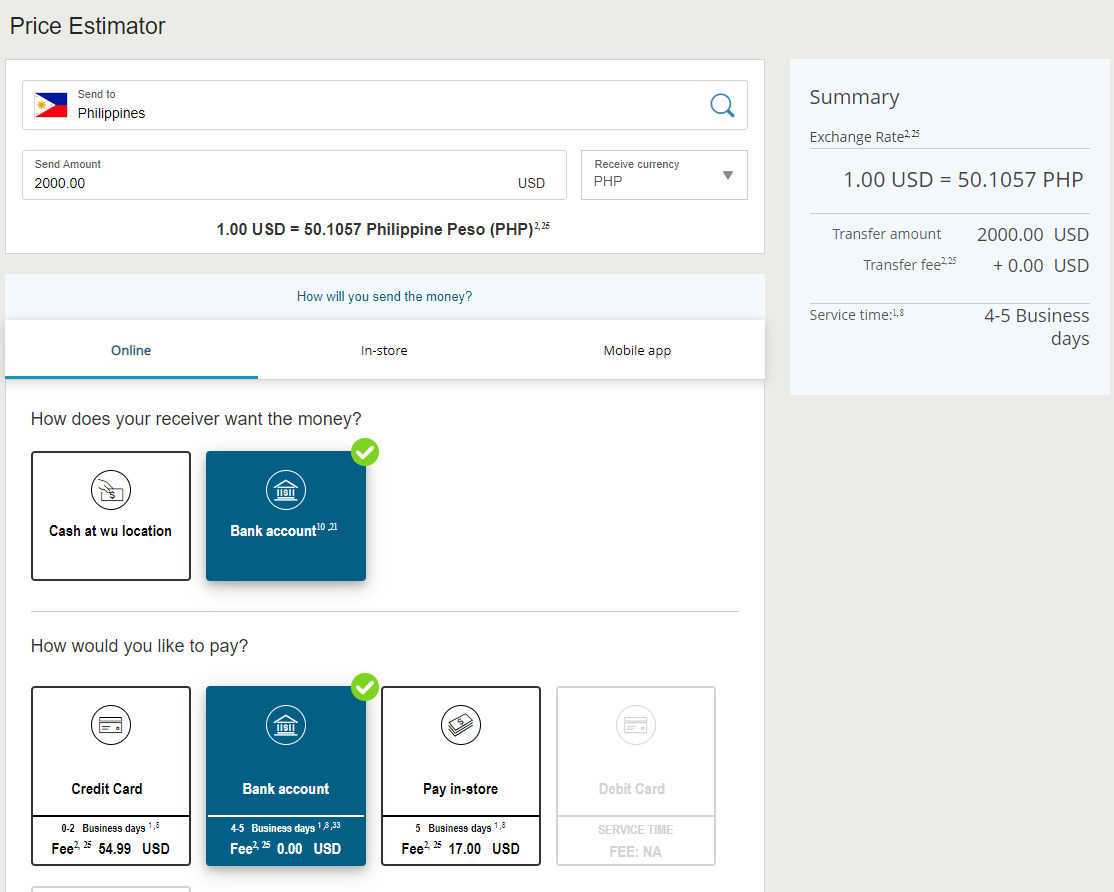
Task: Click the Price Estimator heading
Action: (87, 26)
